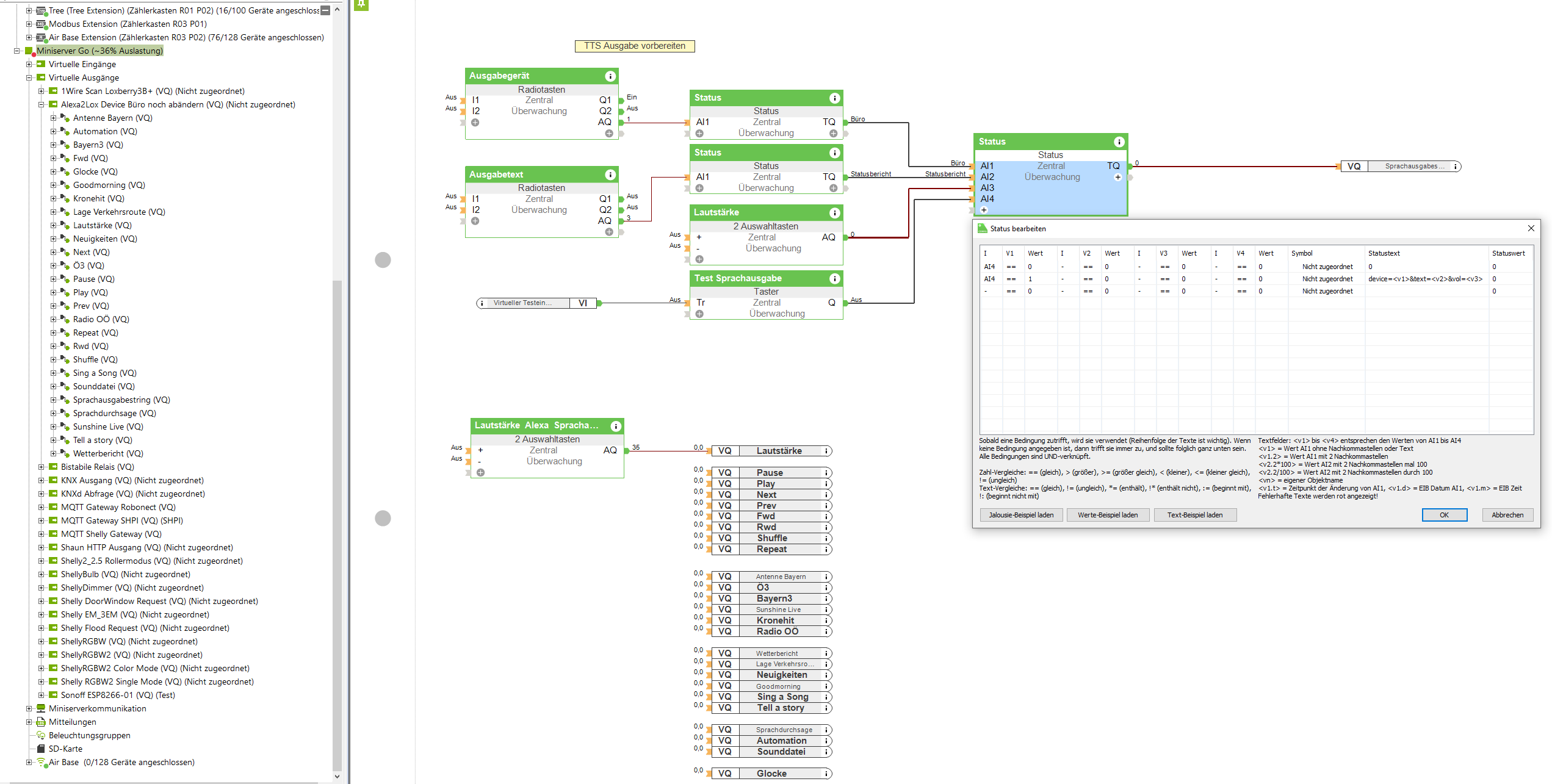Click info icon on Lautstärke block
1552x784 pixels.
pyautogui.click(x=834, y=213)
